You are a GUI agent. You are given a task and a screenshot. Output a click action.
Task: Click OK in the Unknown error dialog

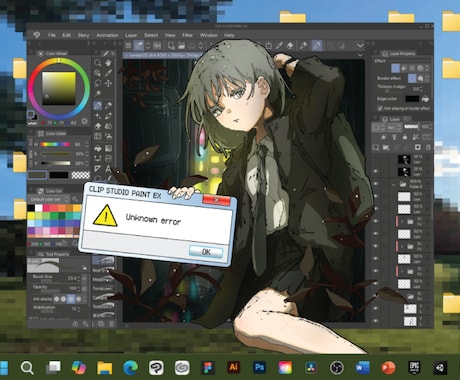(x=206, y=252)
